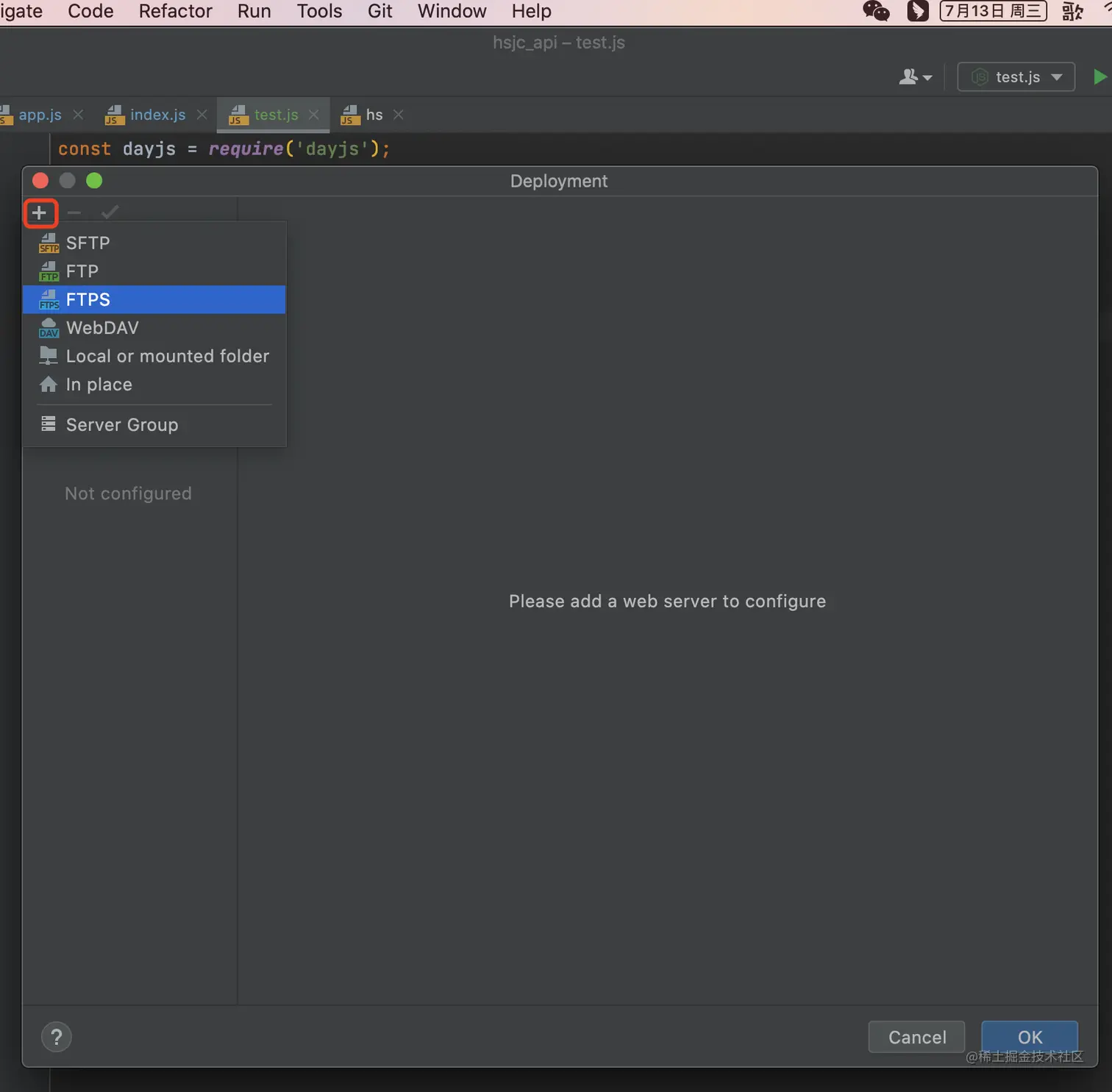Select SFTP server type
This screenshot has height=1092, width=1112.
(x=154, y=243)
